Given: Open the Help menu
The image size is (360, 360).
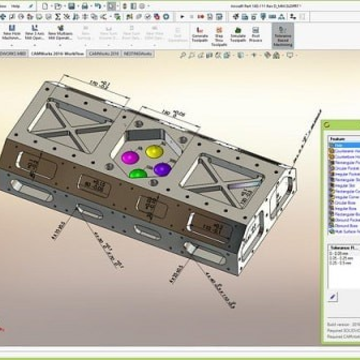Looking at the screenshot, I should (x=15, y=6).
